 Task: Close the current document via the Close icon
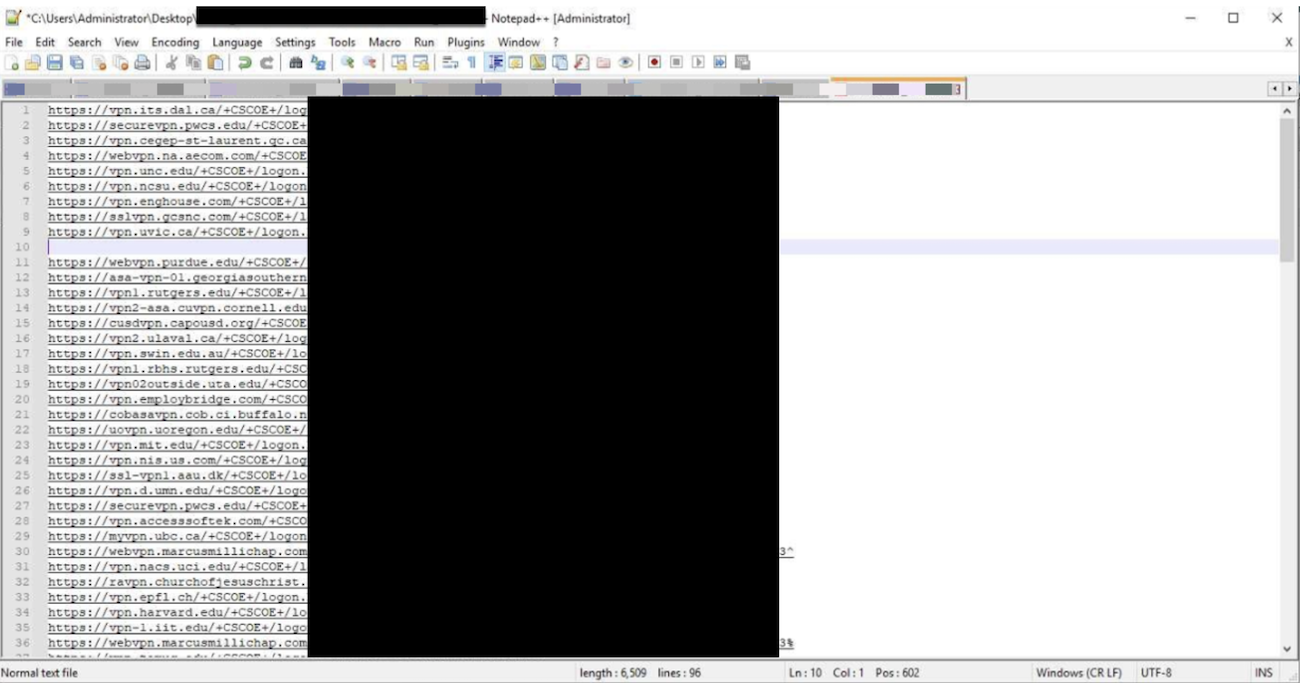point(99,62)
